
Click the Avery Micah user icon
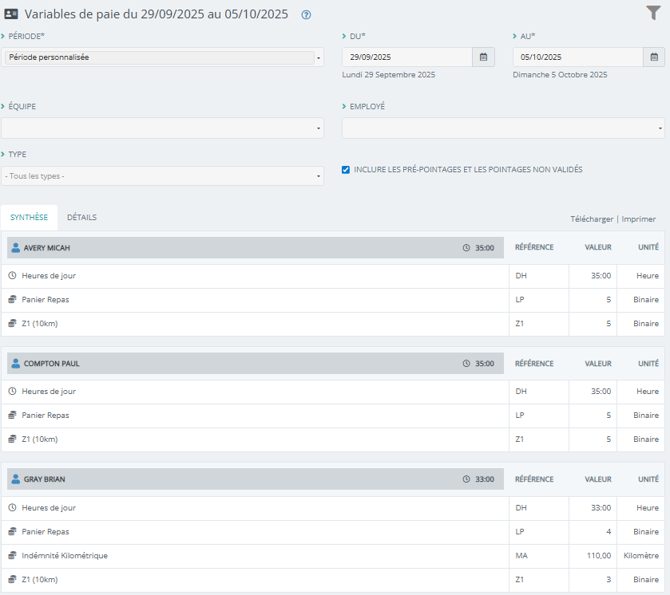click(x=15, y=248)
